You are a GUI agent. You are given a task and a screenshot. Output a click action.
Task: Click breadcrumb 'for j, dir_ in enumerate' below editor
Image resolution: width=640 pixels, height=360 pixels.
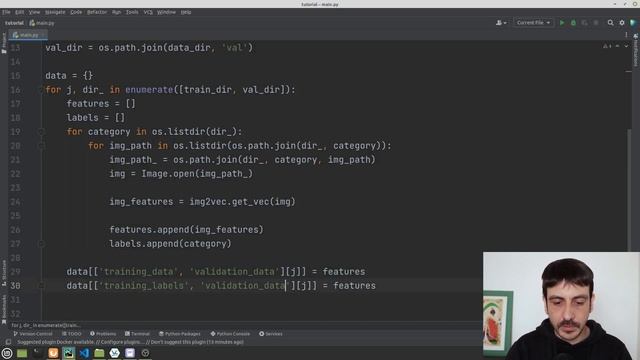pyautogui.click(x=45, y=326)
